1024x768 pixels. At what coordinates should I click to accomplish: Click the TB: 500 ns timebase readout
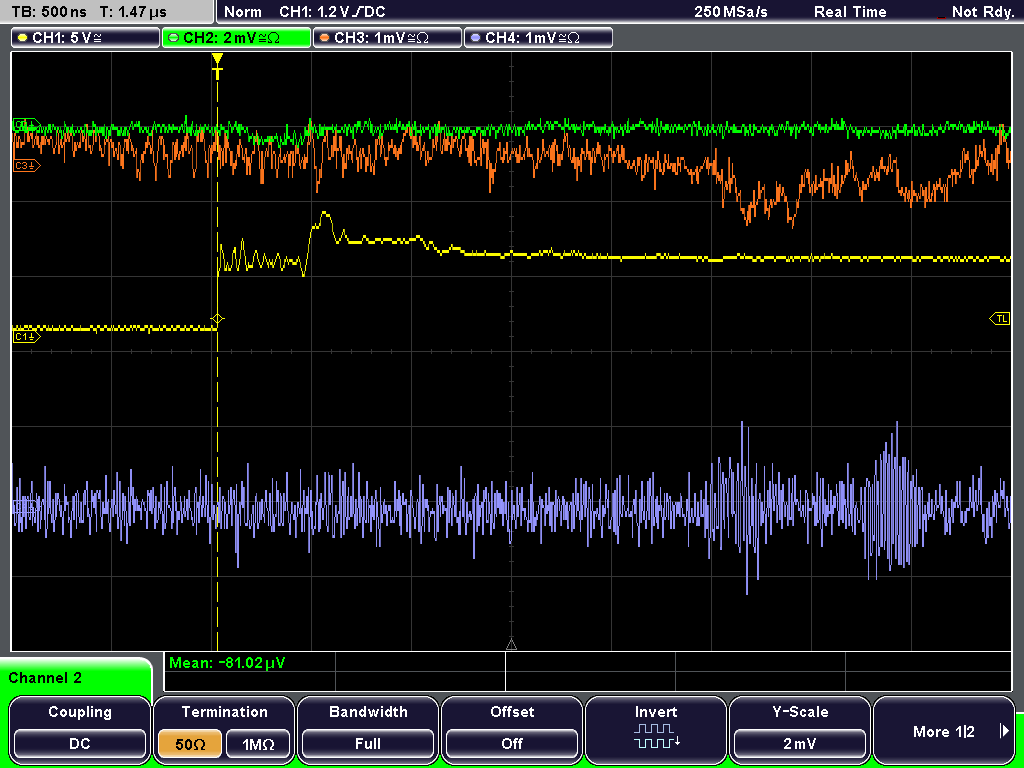coord(50,12)
